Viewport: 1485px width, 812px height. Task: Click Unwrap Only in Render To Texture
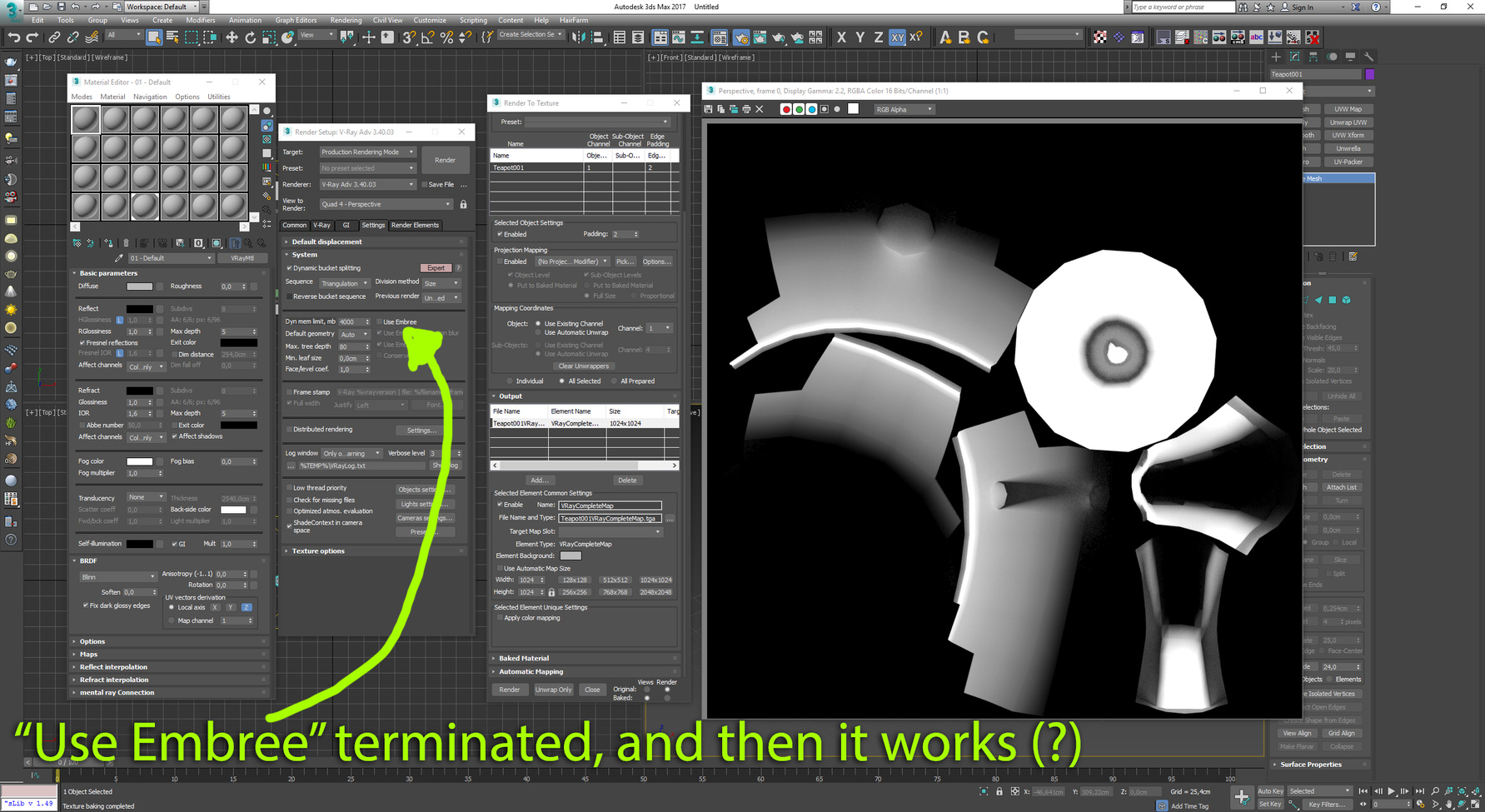(x=553, y=690)
